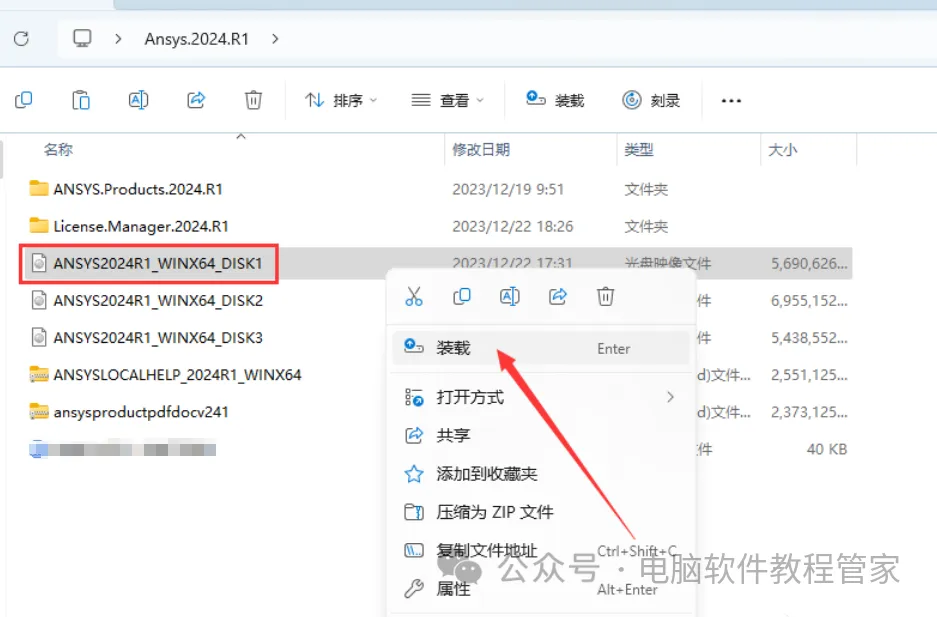Select the License.Manager.2024.R1 folder
Viewport: 937px width, 617px height.
pos(140,226)
